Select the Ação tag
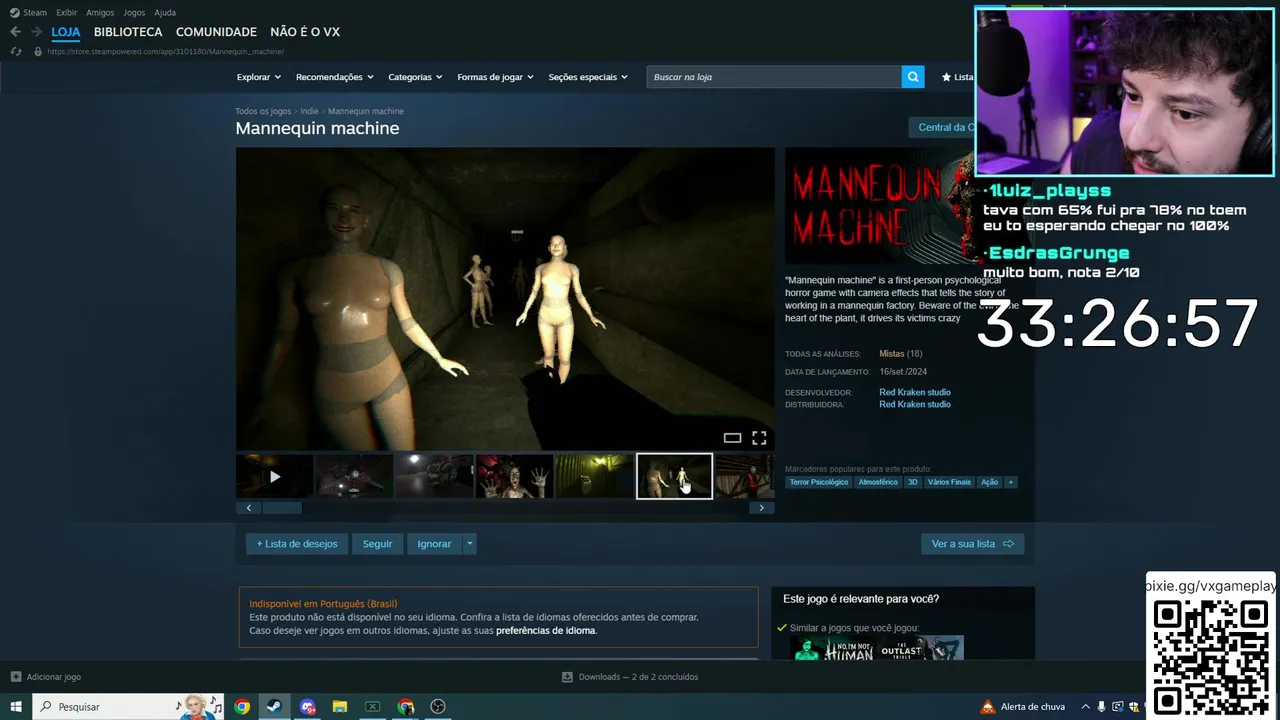1280x720 pixels. (989, 482)
